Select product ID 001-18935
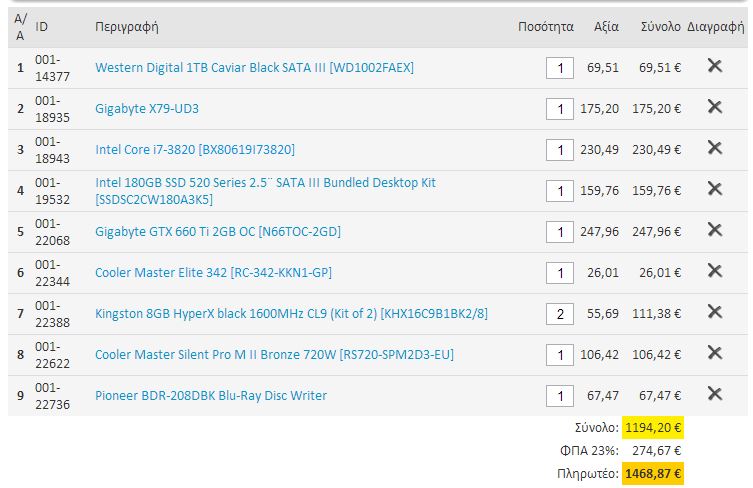This screenshot has width=753, height=488. (52, 109)
